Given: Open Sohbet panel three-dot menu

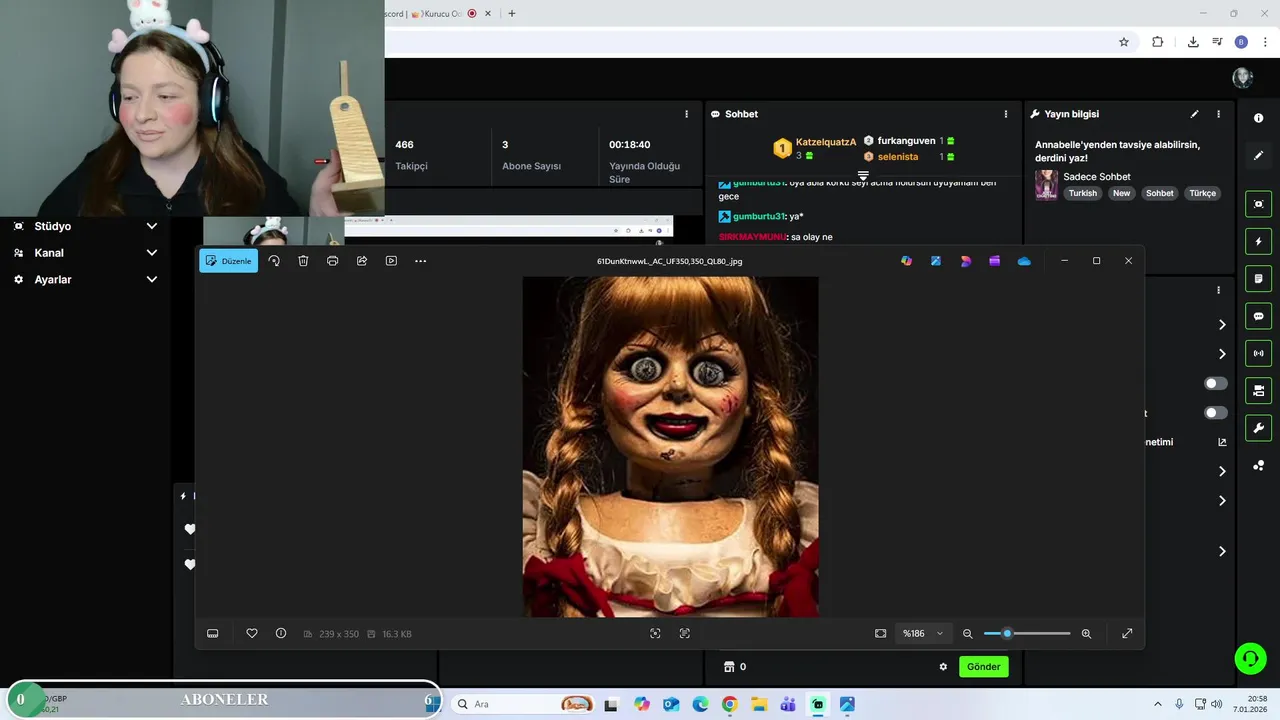Looking at the screenshot, I should 1006,114.
